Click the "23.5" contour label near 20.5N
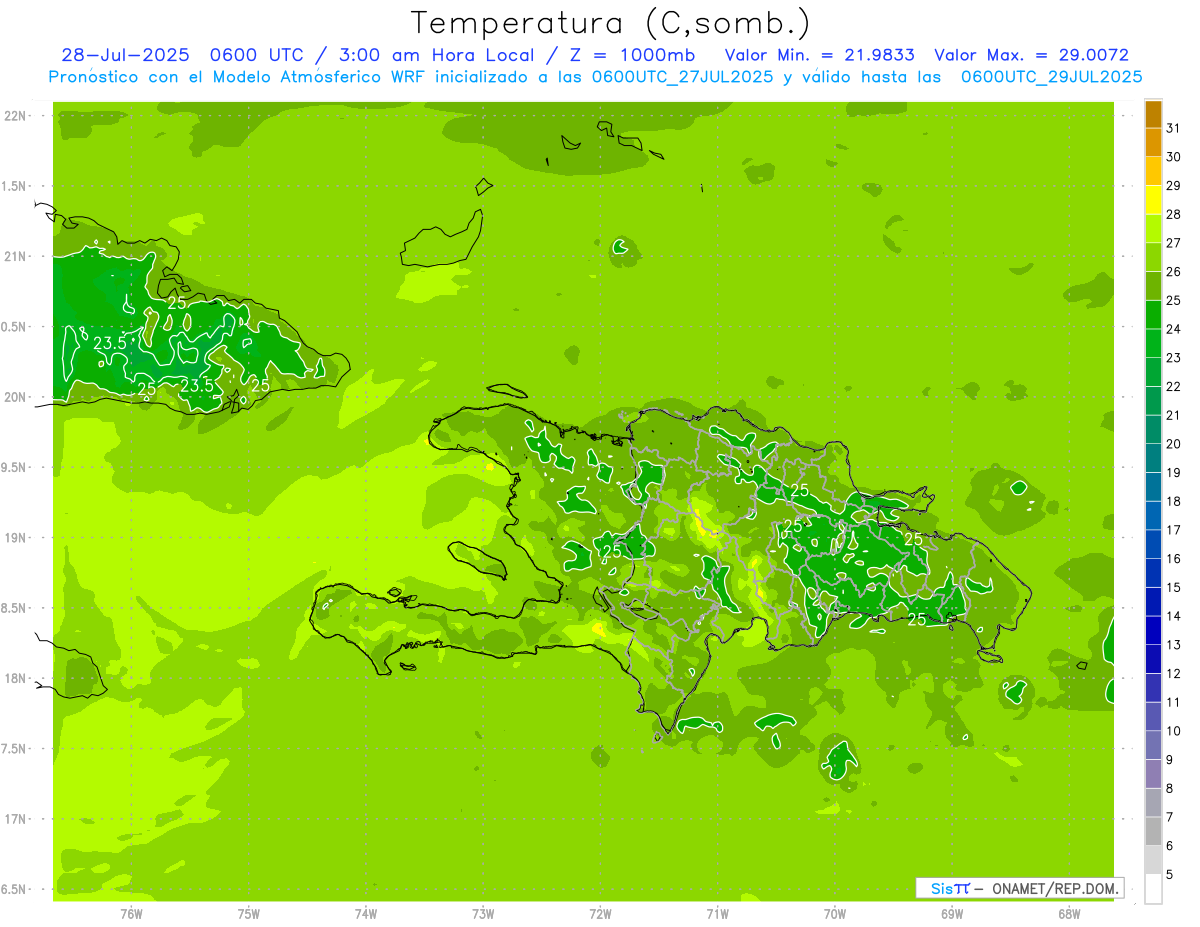The image size is (1200, 927). coord(108,343)
